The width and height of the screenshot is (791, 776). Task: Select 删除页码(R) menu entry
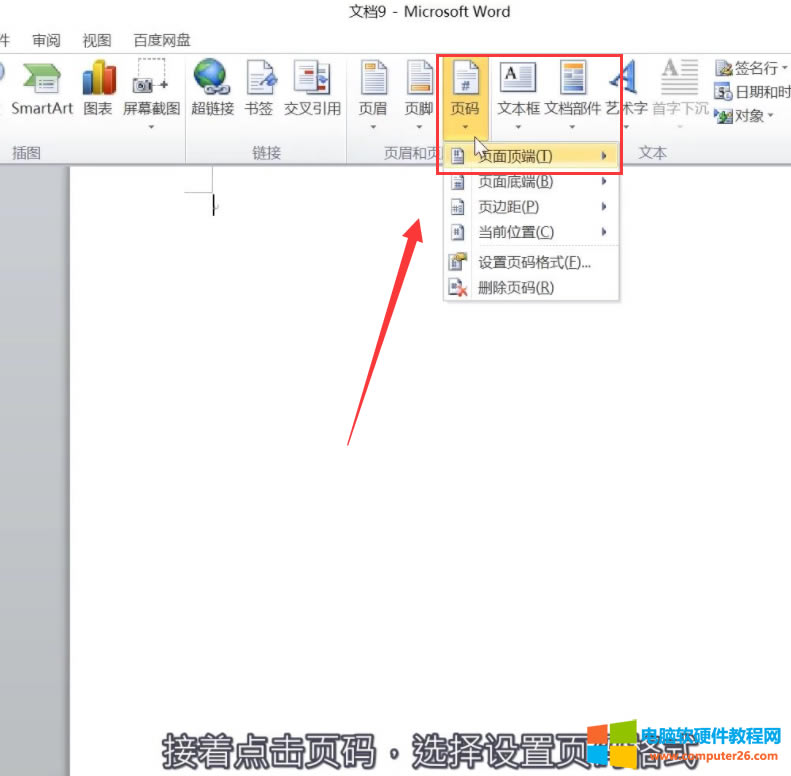[x=531, y=288]
